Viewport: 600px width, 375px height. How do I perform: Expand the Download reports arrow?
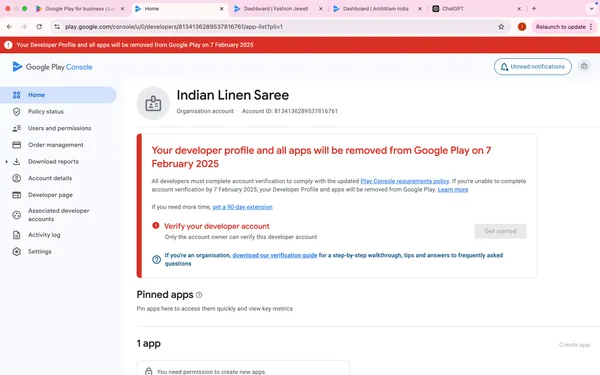click(6, 161)
